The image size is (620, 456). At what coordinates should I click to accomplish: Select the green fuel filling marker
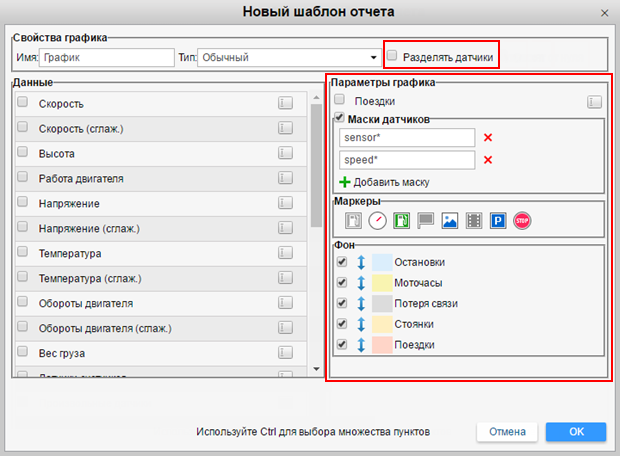(x=401, y=220)
